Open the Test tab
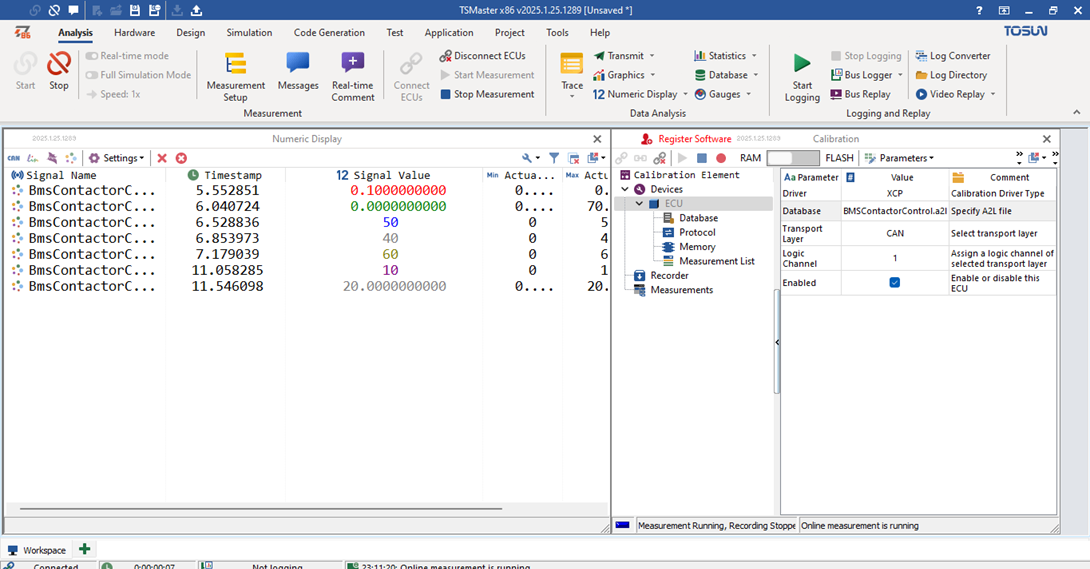This screenshot has width=1090, height=569. point(395,33)
